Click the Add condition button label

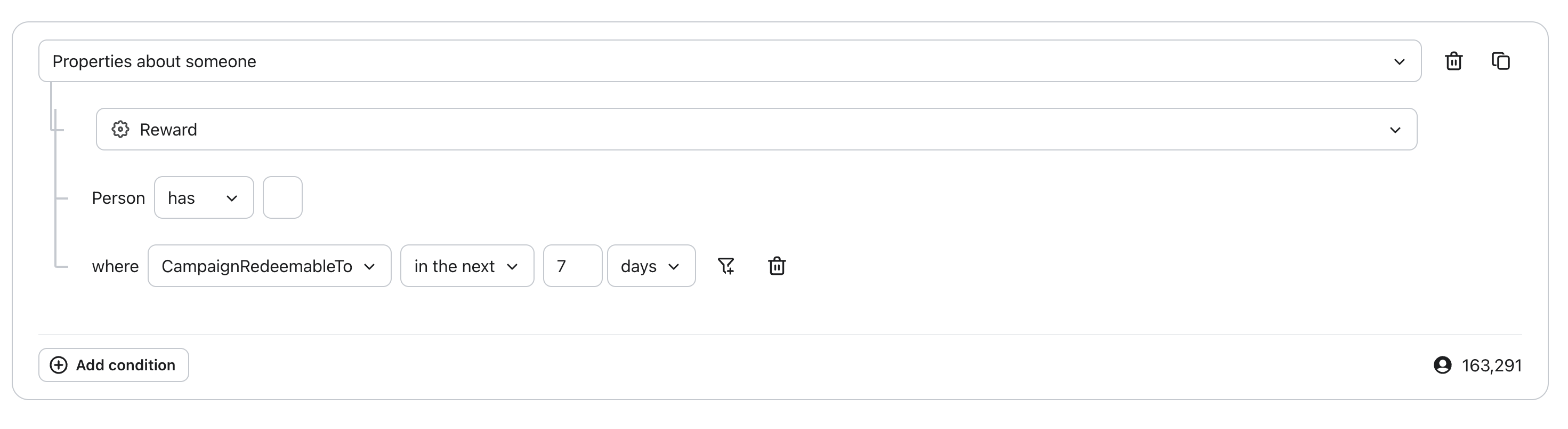pos(125,365)
